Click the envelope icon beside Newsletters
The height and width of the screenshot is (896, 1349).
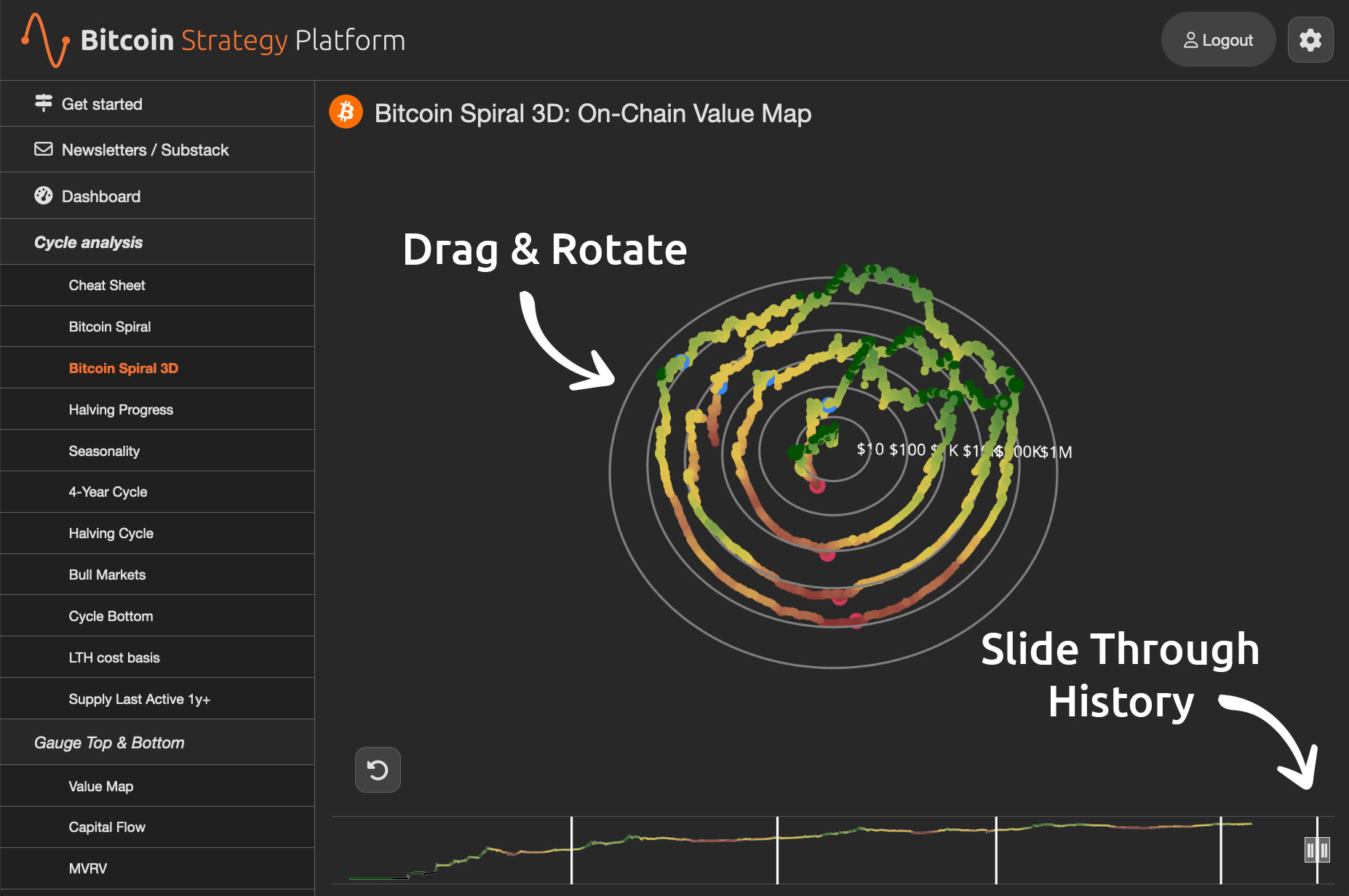click(x=44, y=149)
